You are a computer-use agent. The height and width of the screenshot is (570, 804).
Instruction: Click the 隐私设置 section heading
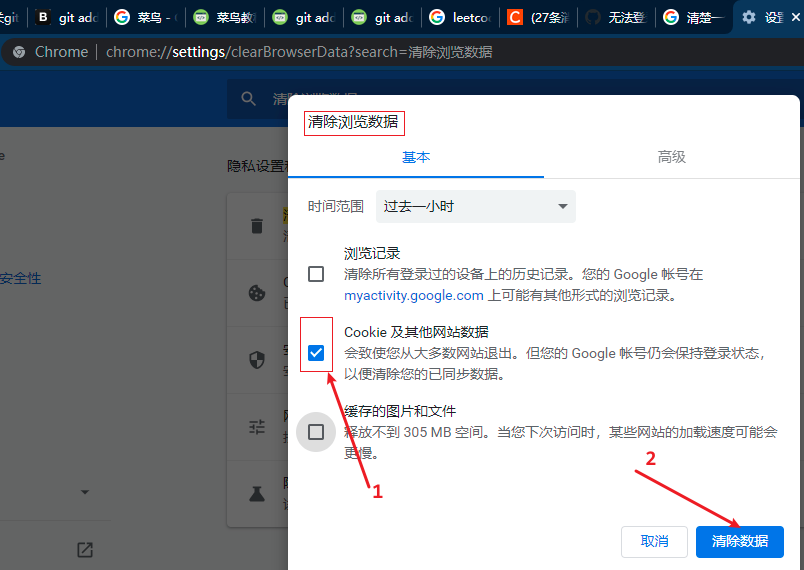tap(257, 166)
